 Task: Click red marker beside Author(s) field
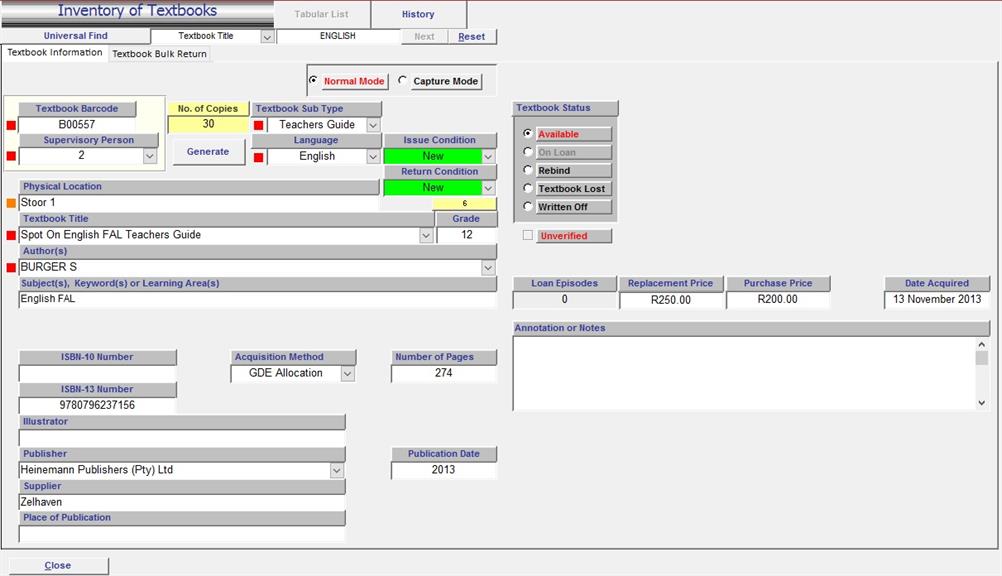pyautogui.click(x=12, y=267)
